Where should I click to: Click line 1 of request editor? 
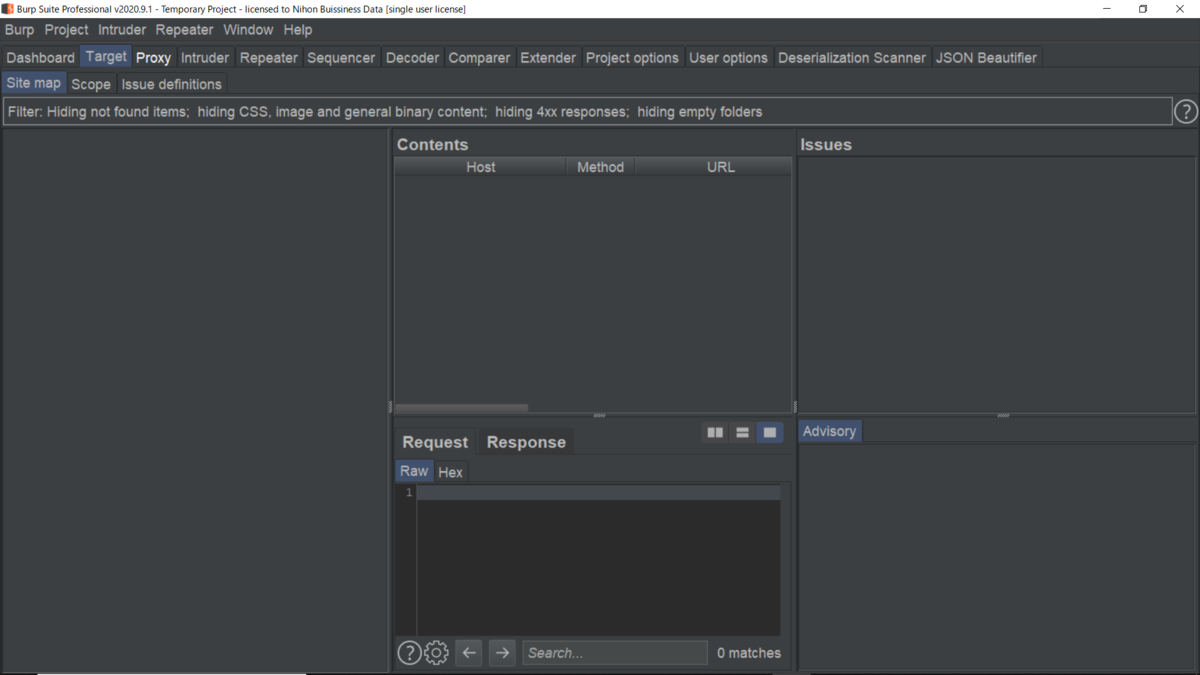coord(598,493)
